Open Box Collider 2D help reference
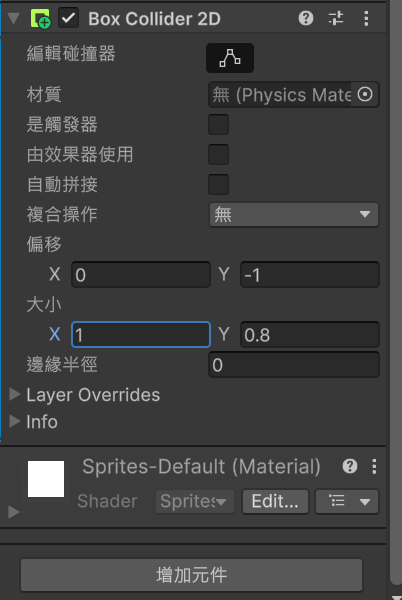 coord(306,18)
